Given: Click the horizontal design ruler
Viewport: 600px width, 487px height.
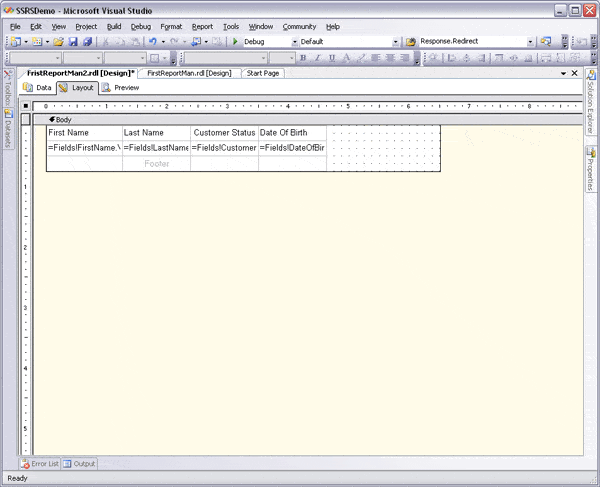Looking at the screenshot, I should click(x=308, y=106).
